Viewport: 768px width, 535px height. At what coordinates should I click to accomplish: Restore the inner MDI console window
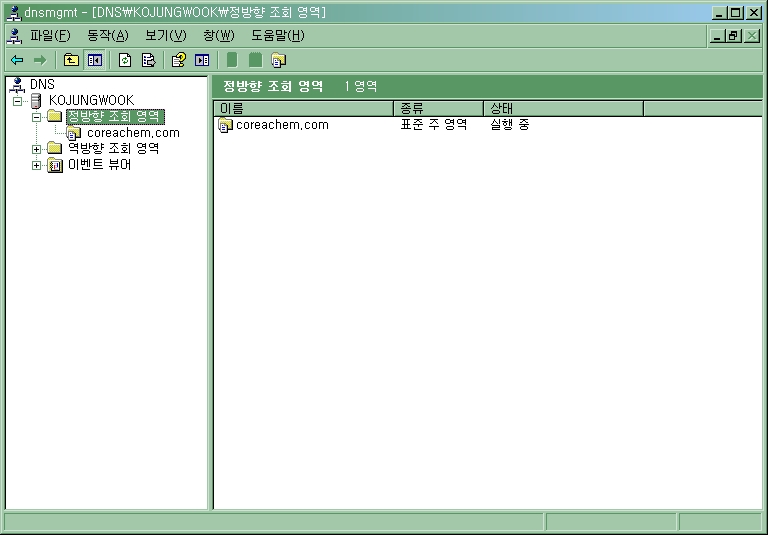coord(733,36)
